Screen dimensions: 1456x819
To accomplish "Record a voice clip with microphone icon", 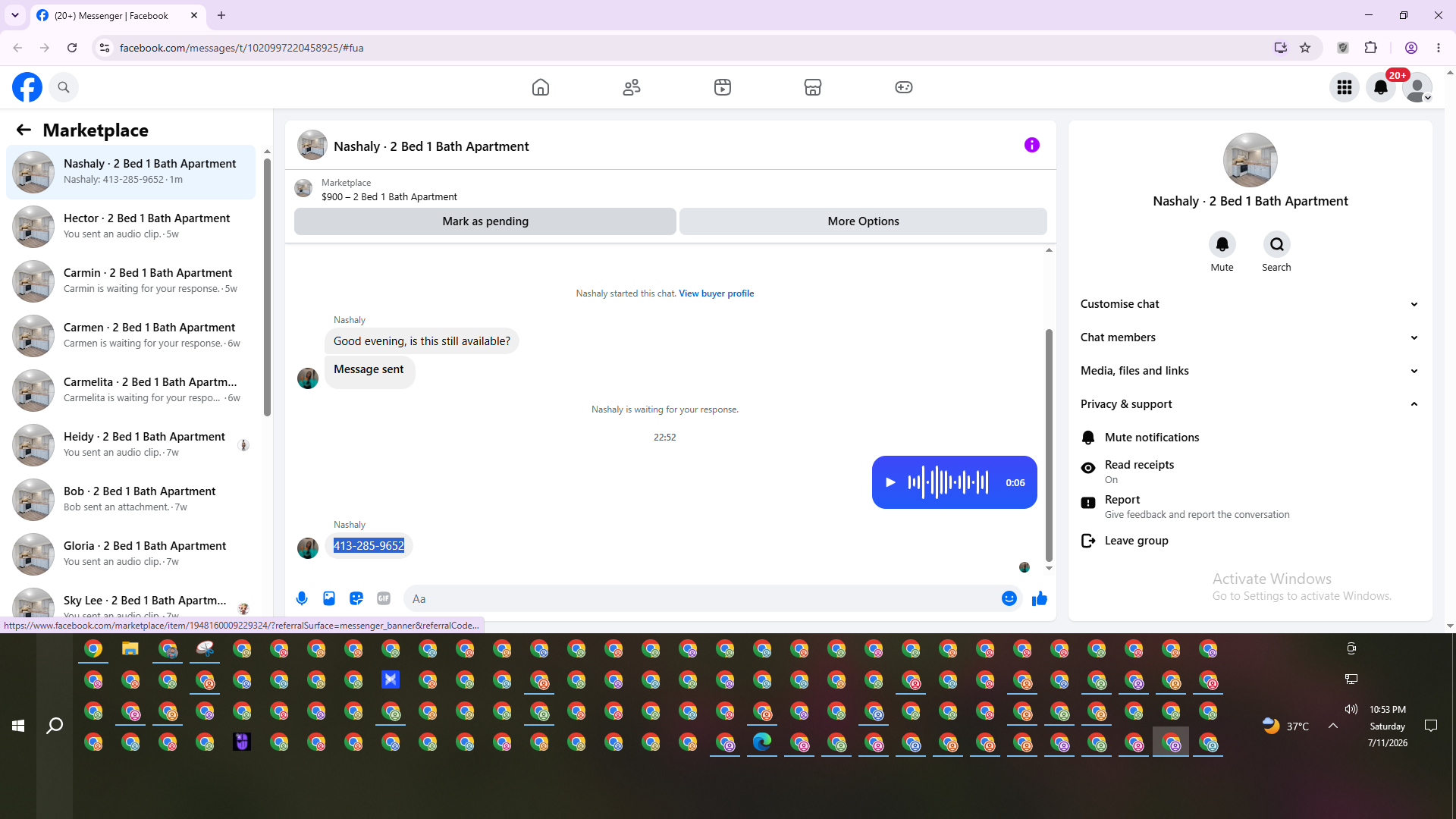I will tap(302, 598).
